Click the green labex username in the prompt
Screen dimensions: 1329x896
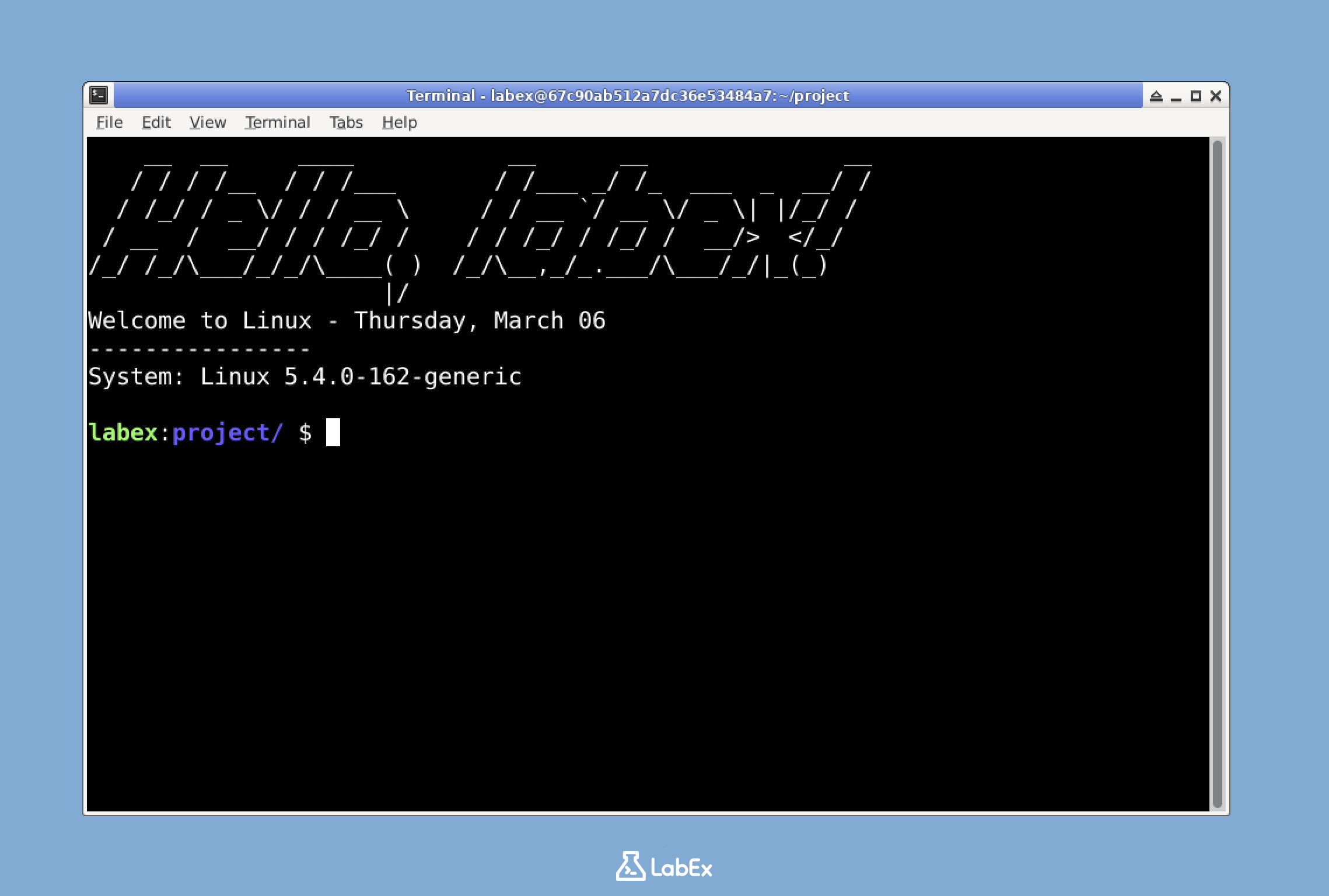pyautogui.click(x=124, y=432)
